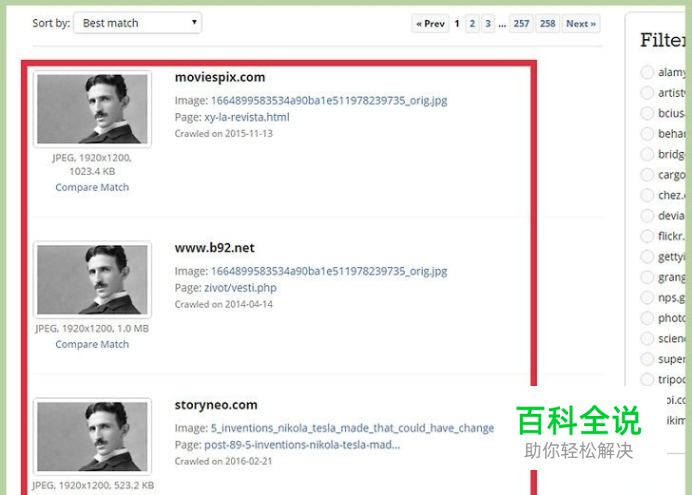The width and height of the screenshot is (692, 495).
Task: Select the behan filter radio button
Action: pos(647,133)
